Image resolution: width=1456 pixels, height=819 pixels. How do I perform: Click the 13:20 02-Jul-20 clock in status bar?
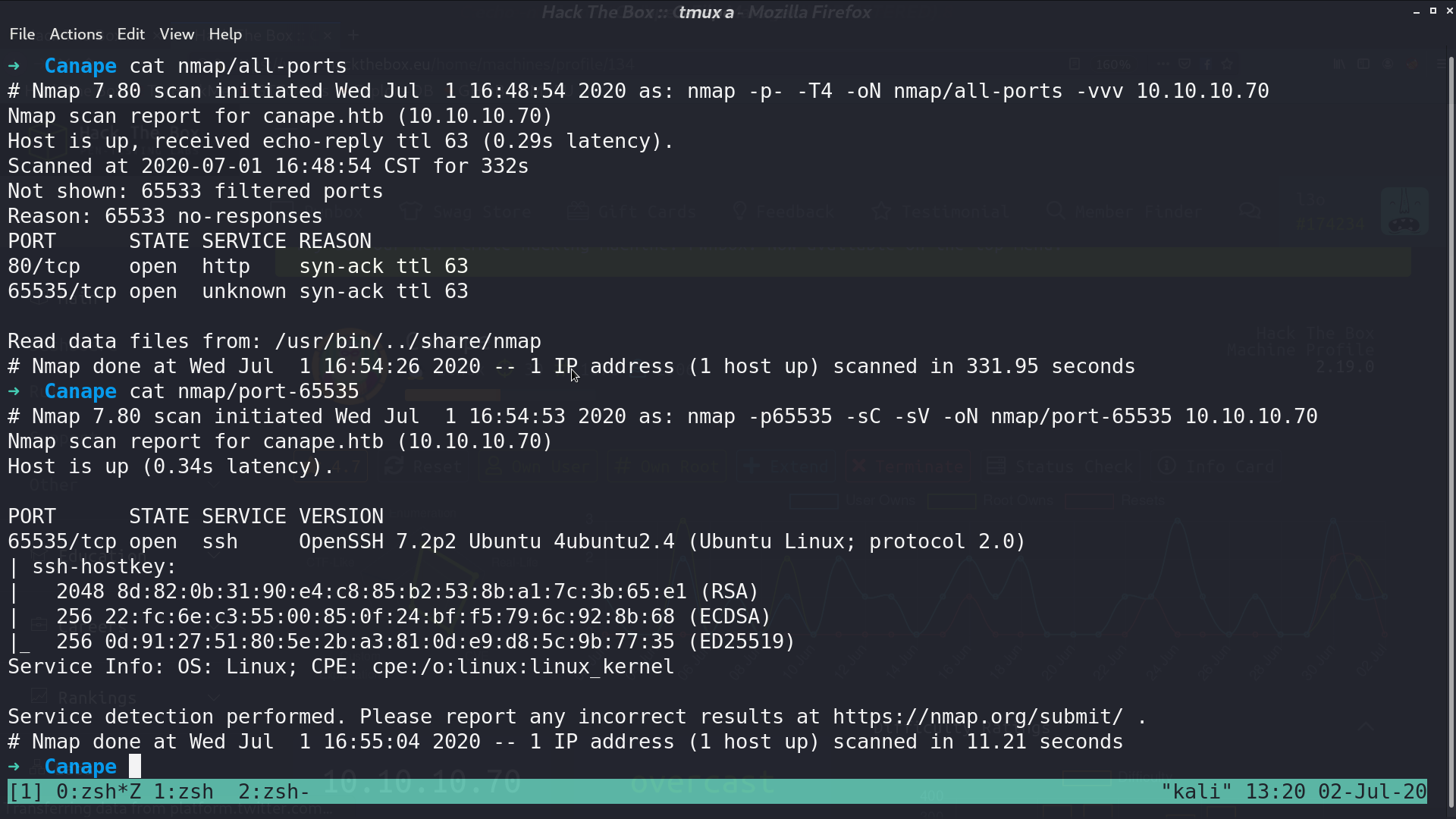[1336, 792]
